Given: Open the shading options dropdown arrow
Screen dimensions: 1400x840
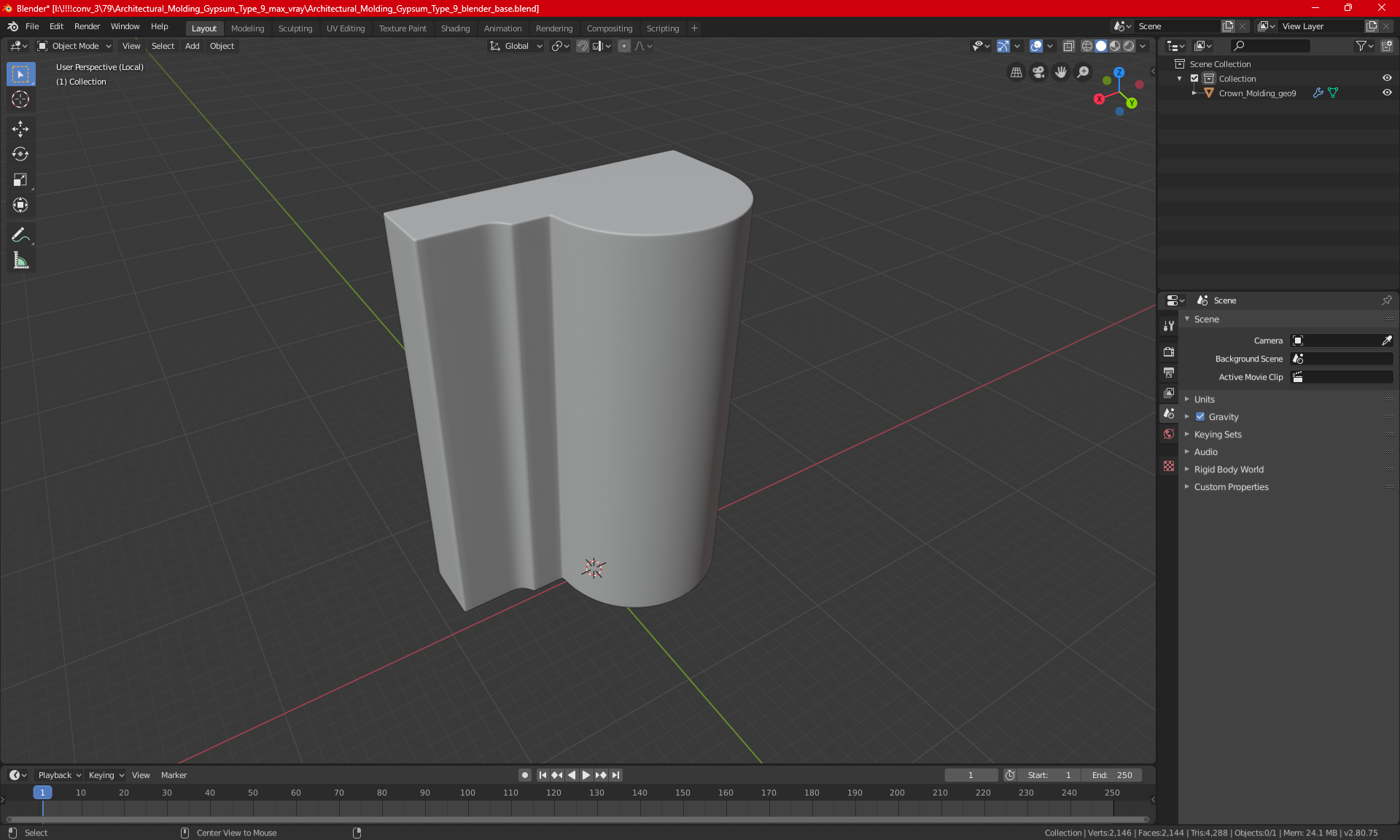Looking at the screenshot, I should coord(1143,46).
